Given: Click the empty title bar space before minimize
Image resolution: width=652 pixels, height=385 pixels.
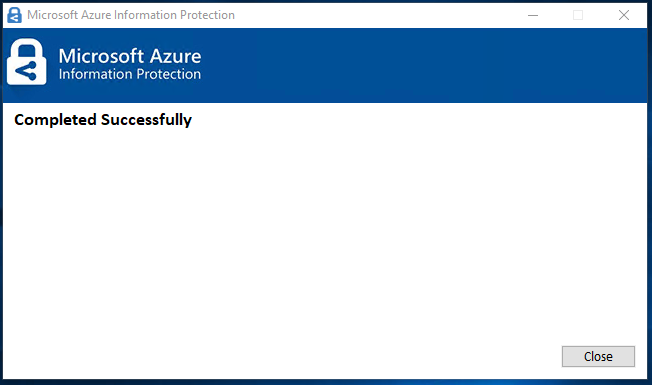Looking at the screenshot, I should 374,15.
